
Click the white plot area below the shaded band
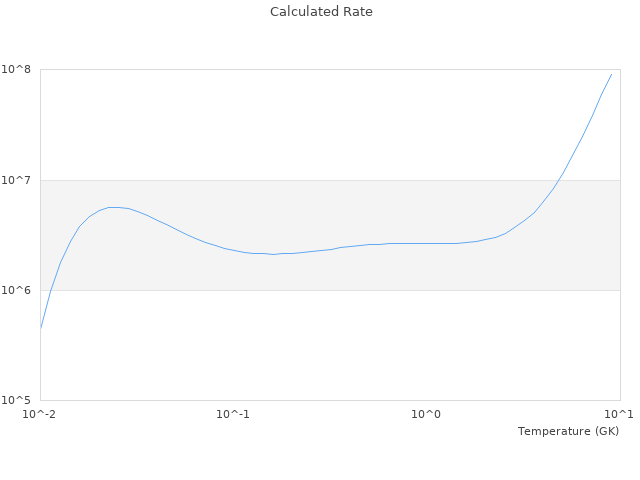click(330, 345)
